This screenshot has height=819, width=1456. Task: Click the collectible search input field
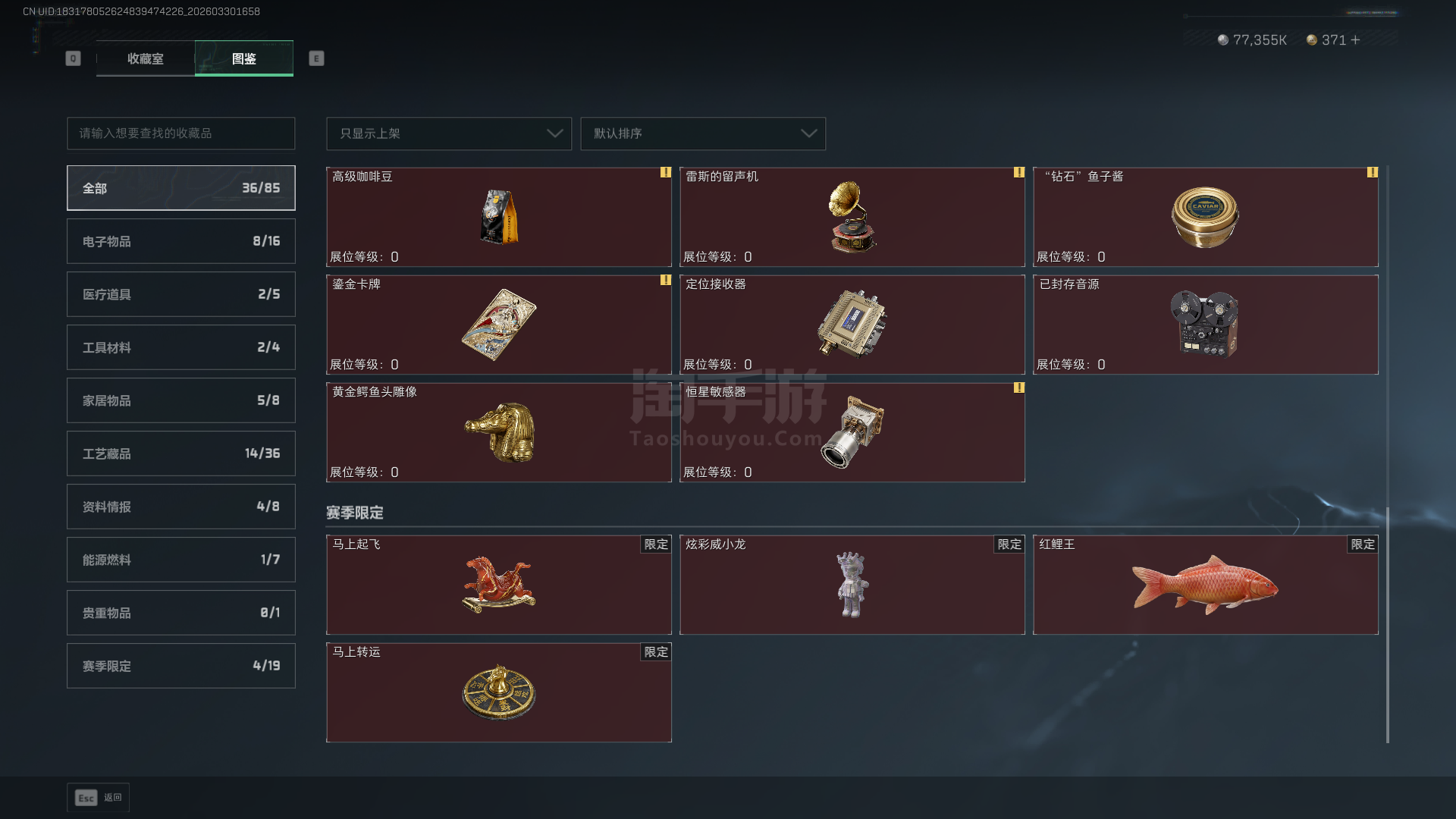point(181,133)
